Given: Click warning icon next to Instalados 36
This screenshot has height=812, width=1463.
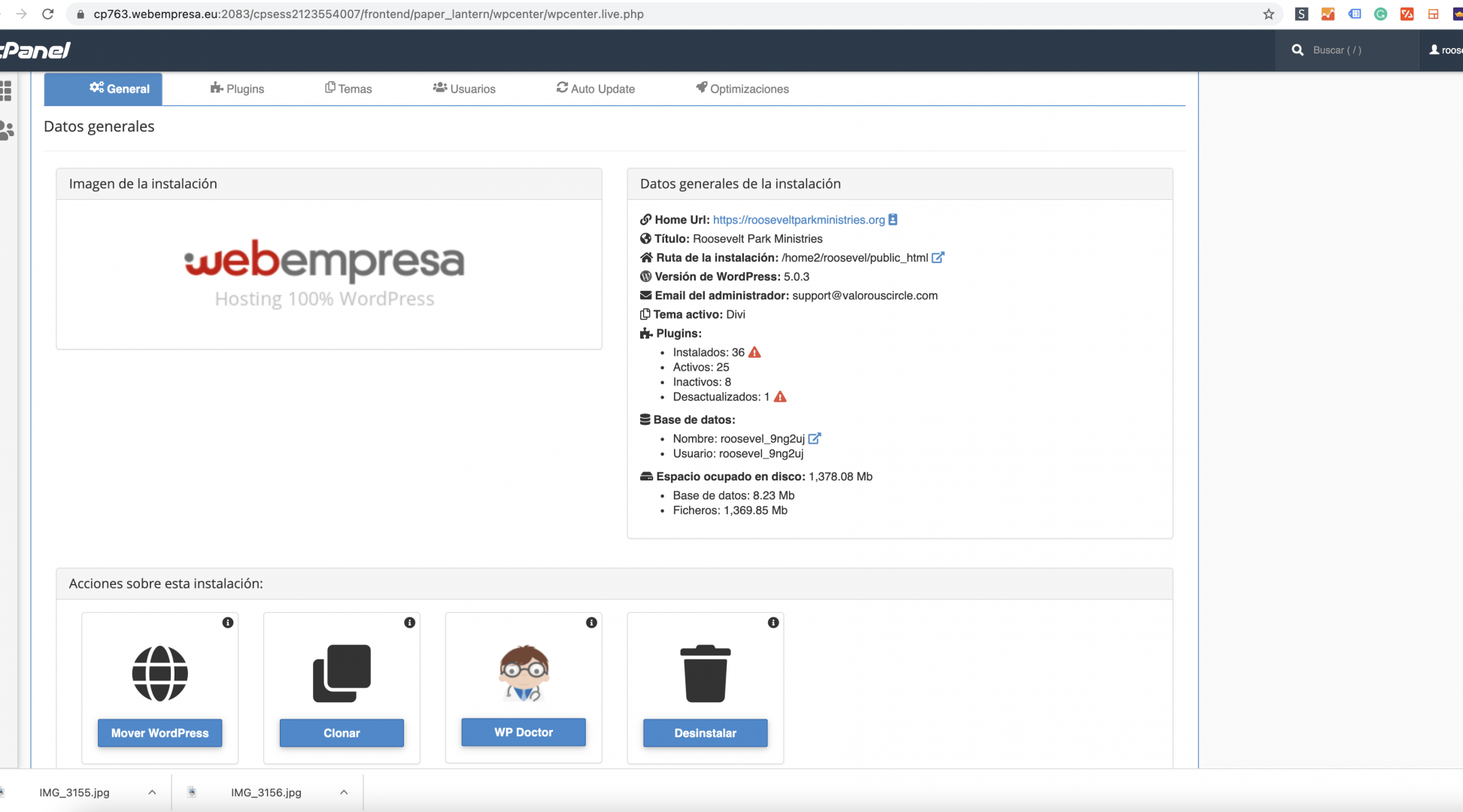Looking at the screenshot, I should [x=754, y=352].
